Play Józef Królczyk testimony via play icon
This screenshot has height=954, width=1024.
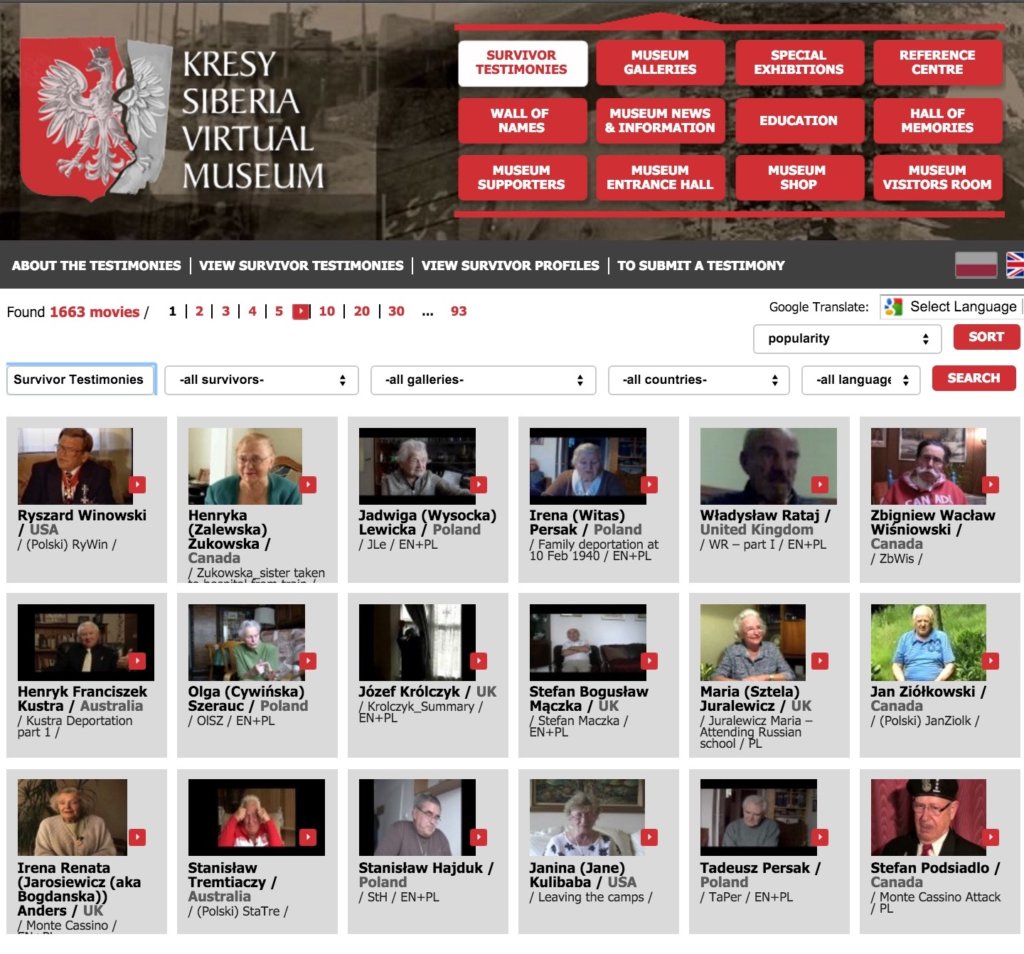pos(479,661)
